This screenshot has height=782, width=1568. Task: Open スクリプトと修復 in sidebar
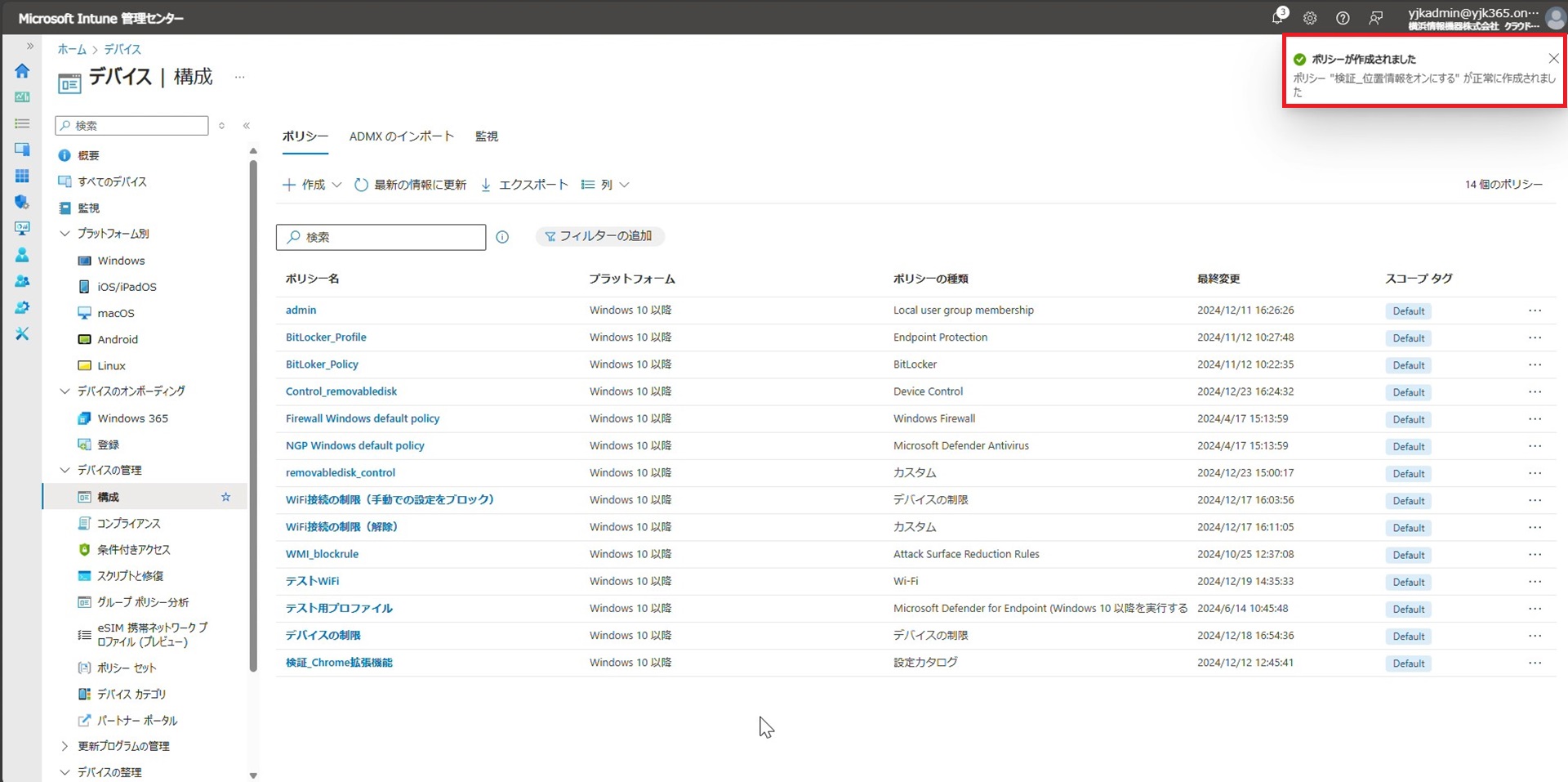(130, 575)
